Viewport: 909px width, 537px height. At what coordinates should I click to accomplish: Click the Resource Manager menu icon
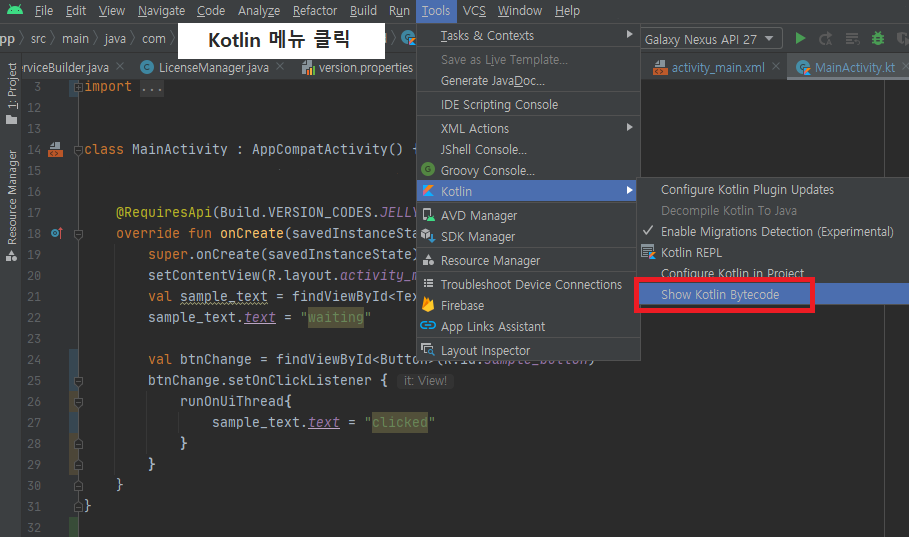[428, 260]
